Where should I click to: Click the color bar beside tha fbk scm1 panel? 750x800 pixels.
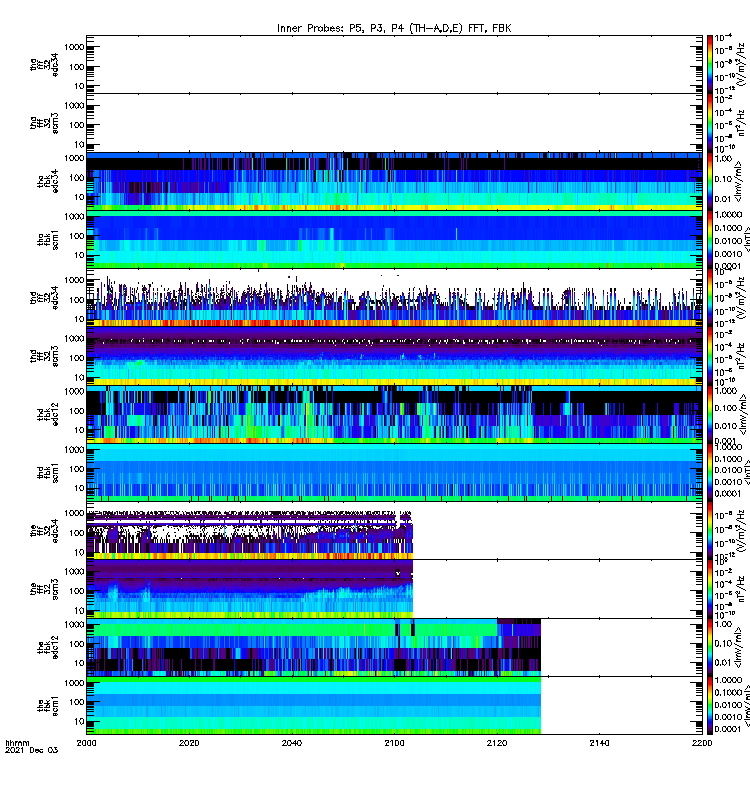[709, 239]
